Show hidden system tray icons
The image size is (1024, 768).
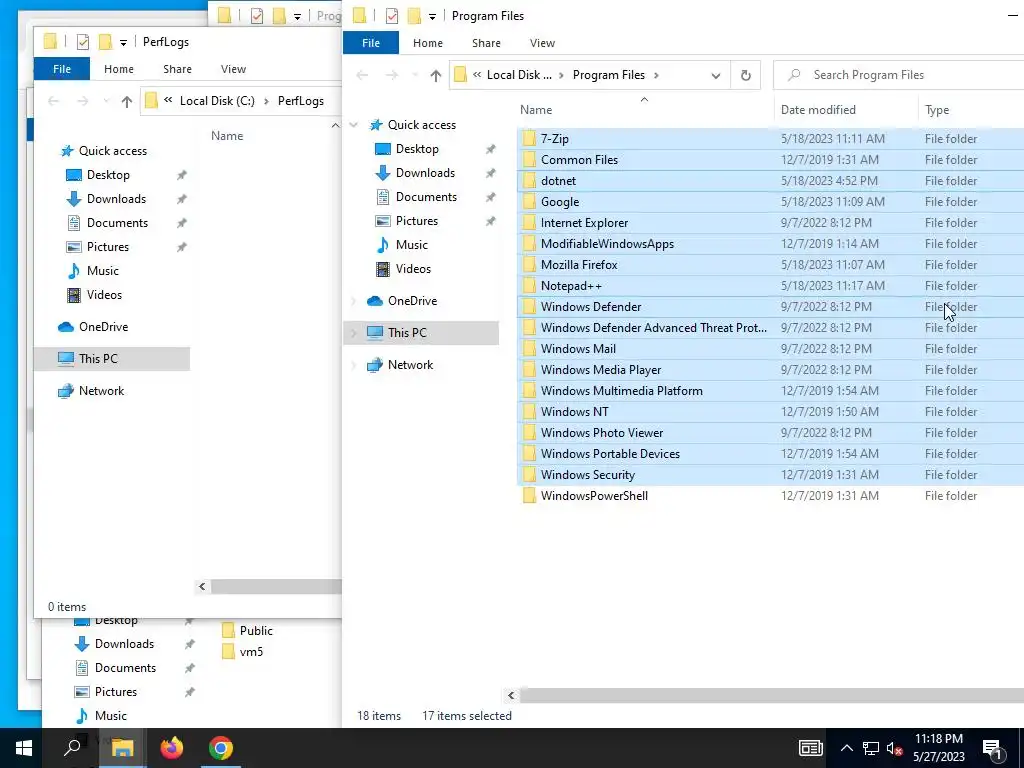[846, 748]
